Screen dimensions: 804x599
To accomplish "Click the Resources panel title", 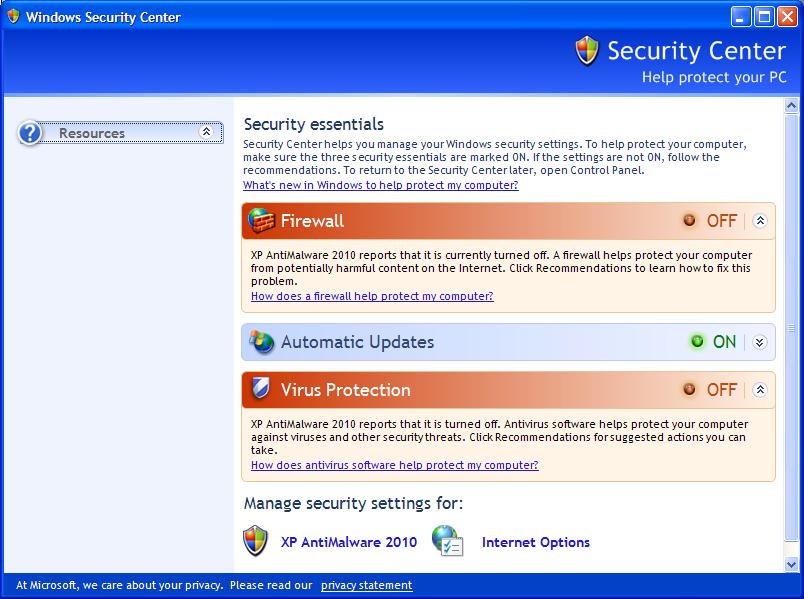I will (x=92, y=133).
